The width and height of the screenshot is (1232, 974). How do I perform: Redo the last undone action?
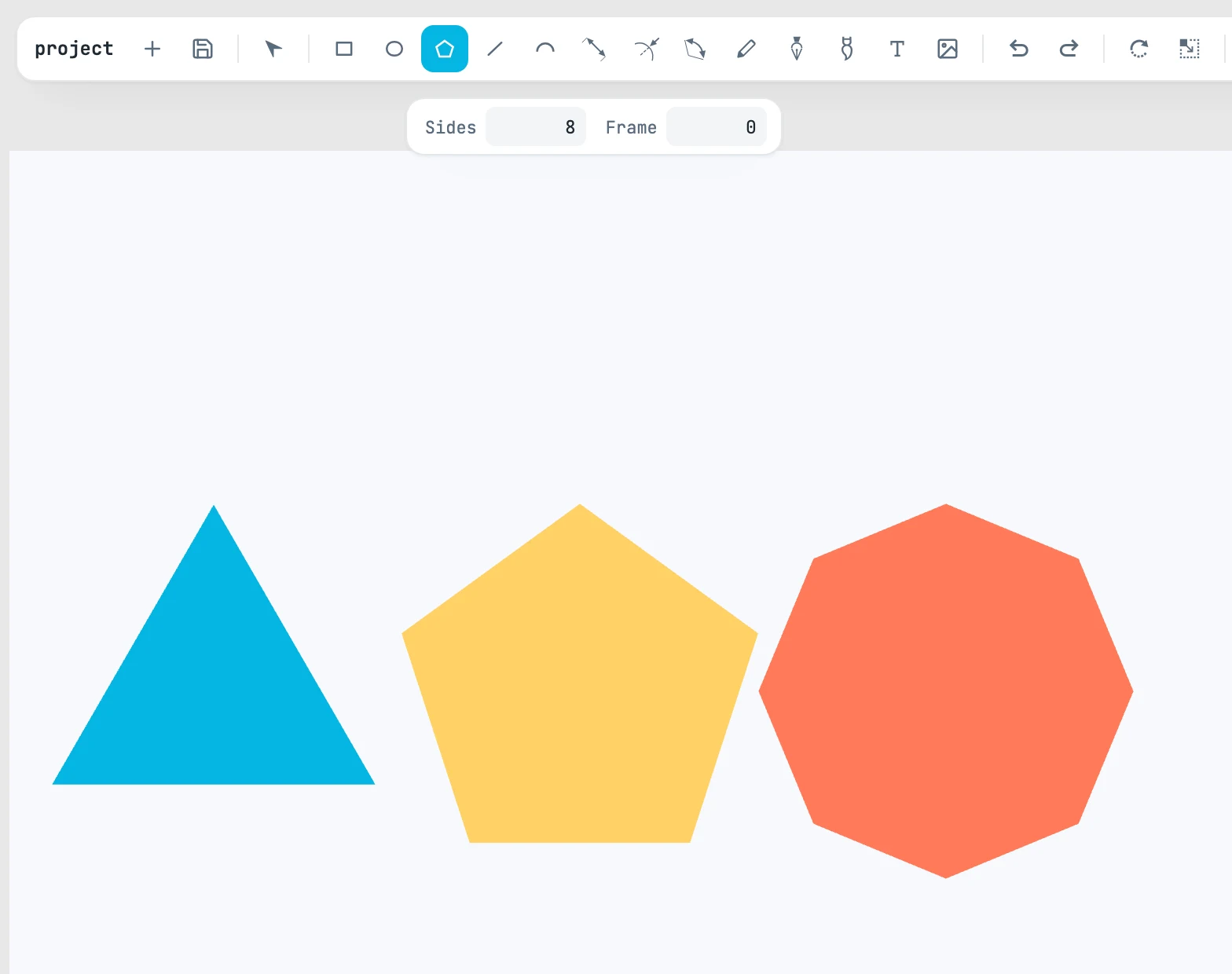(1069, 49)
